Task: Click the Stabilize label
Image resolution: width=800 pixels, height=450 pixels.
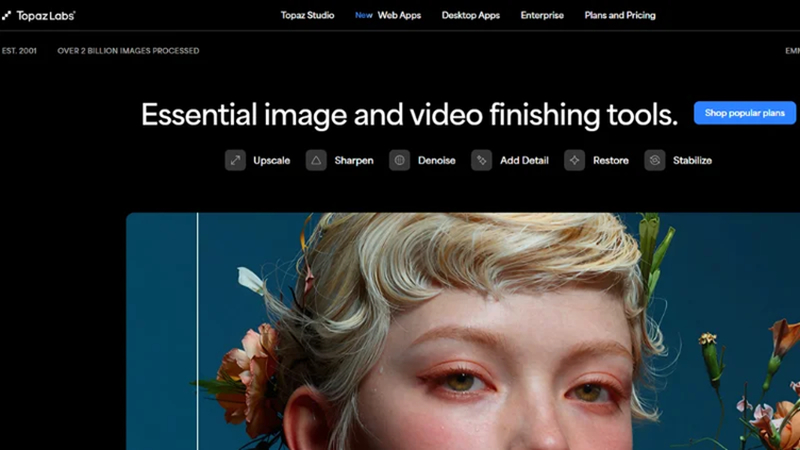Action: coord(692,161)
